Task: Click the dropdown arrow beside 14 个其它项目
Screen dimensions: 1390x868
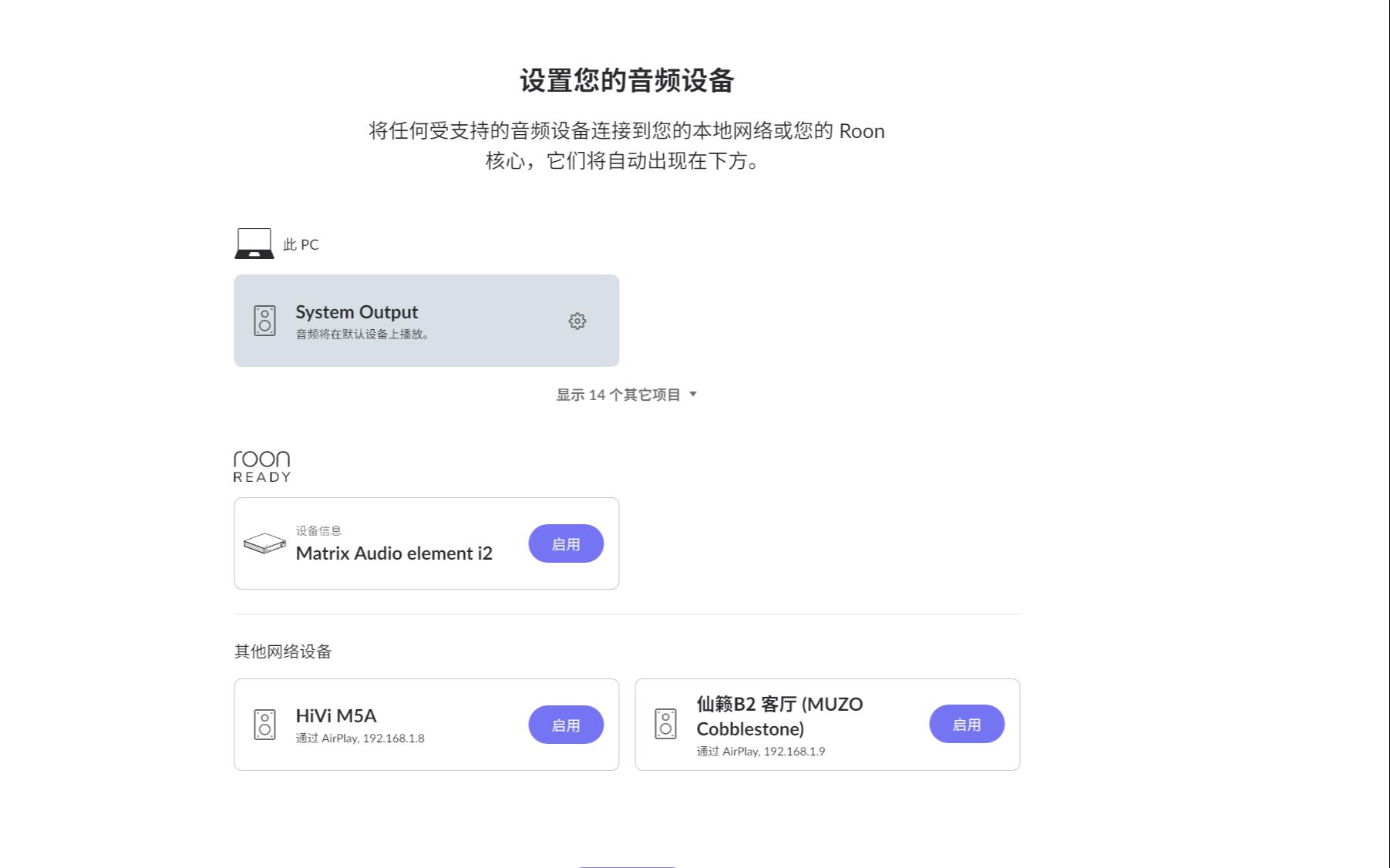Action: tap(692, 394)
